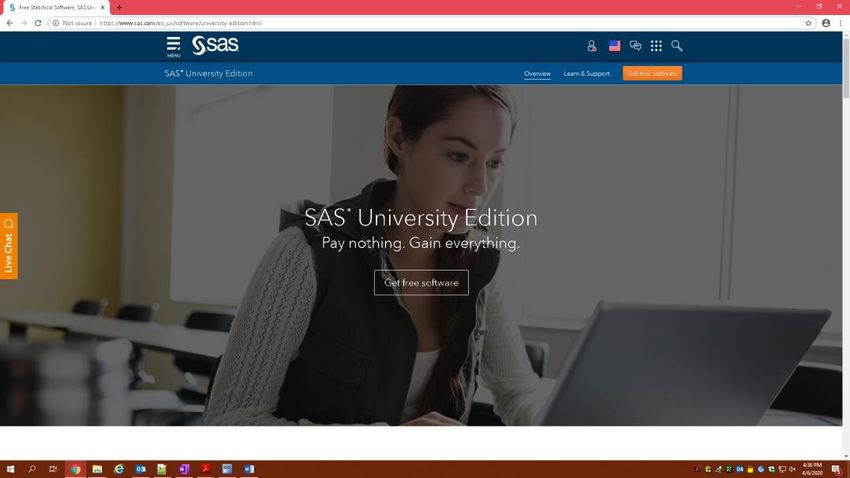
Task: Click the SAS University Edition subheader title
Action: pos(208,73)
